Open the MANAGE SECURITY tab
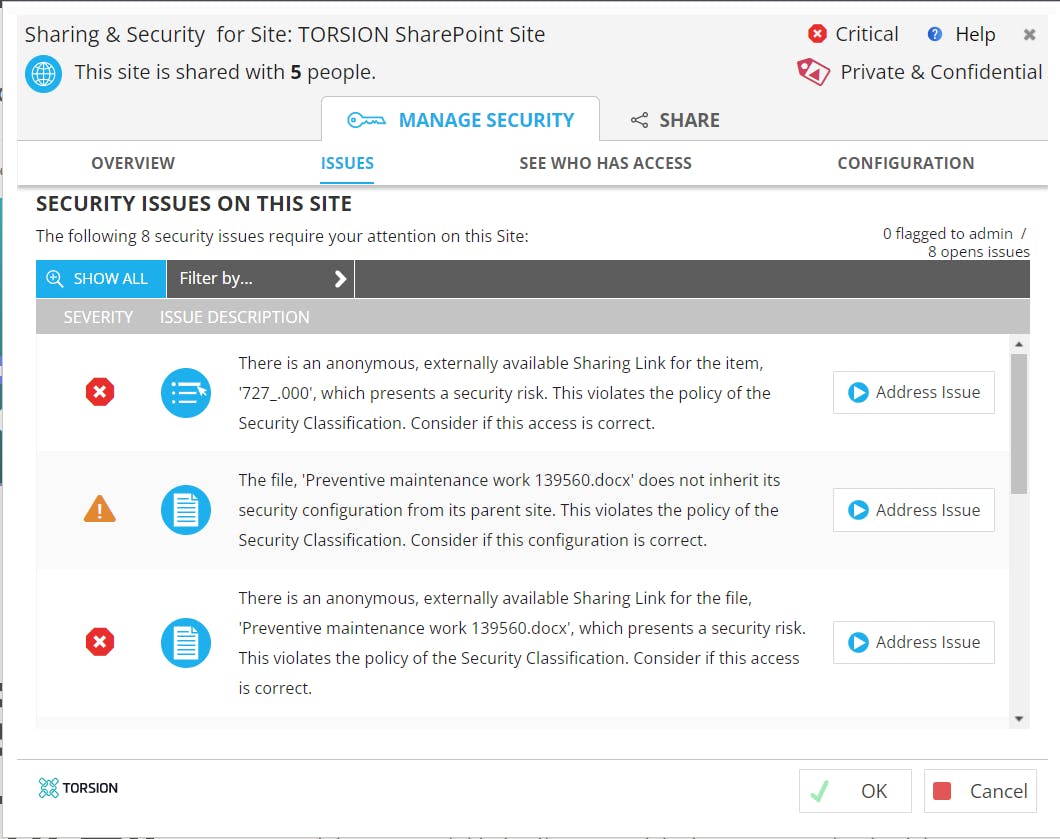Image resolution: width=1060 pixels, height=839 pixels. [x=460, y=120]
